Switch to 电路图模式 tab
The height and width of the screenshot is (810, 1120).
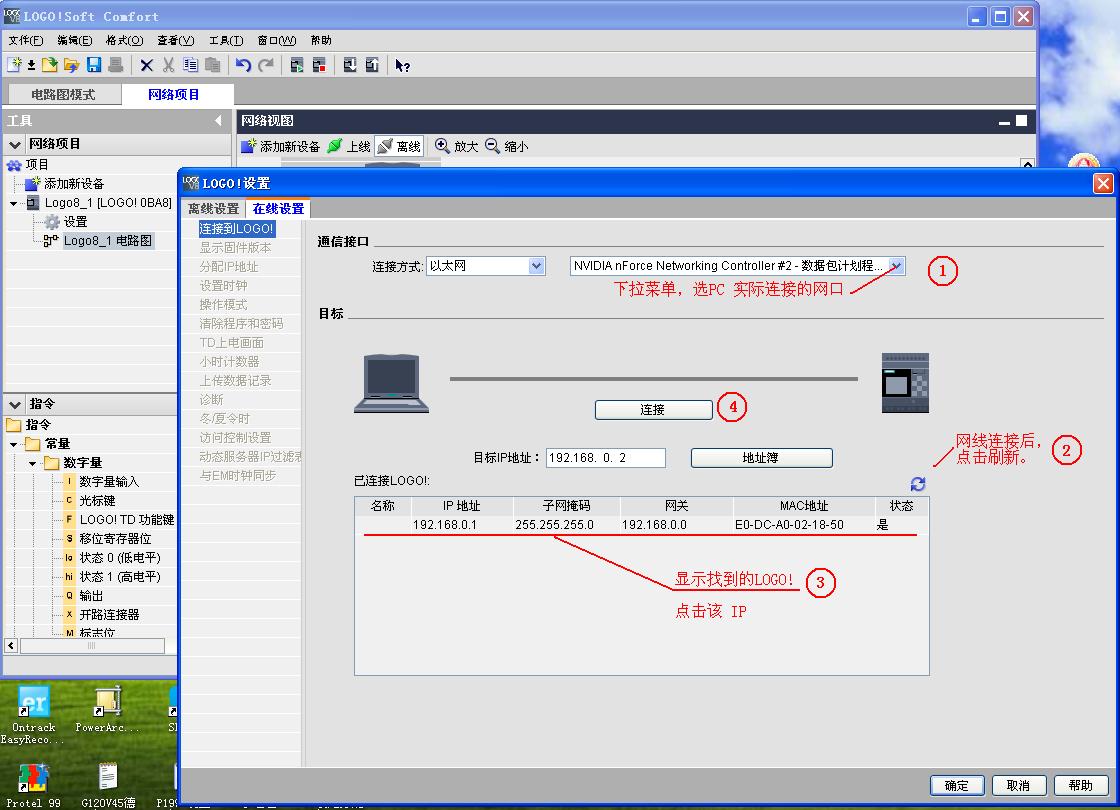pyautogui.click(x=63, y=94)
